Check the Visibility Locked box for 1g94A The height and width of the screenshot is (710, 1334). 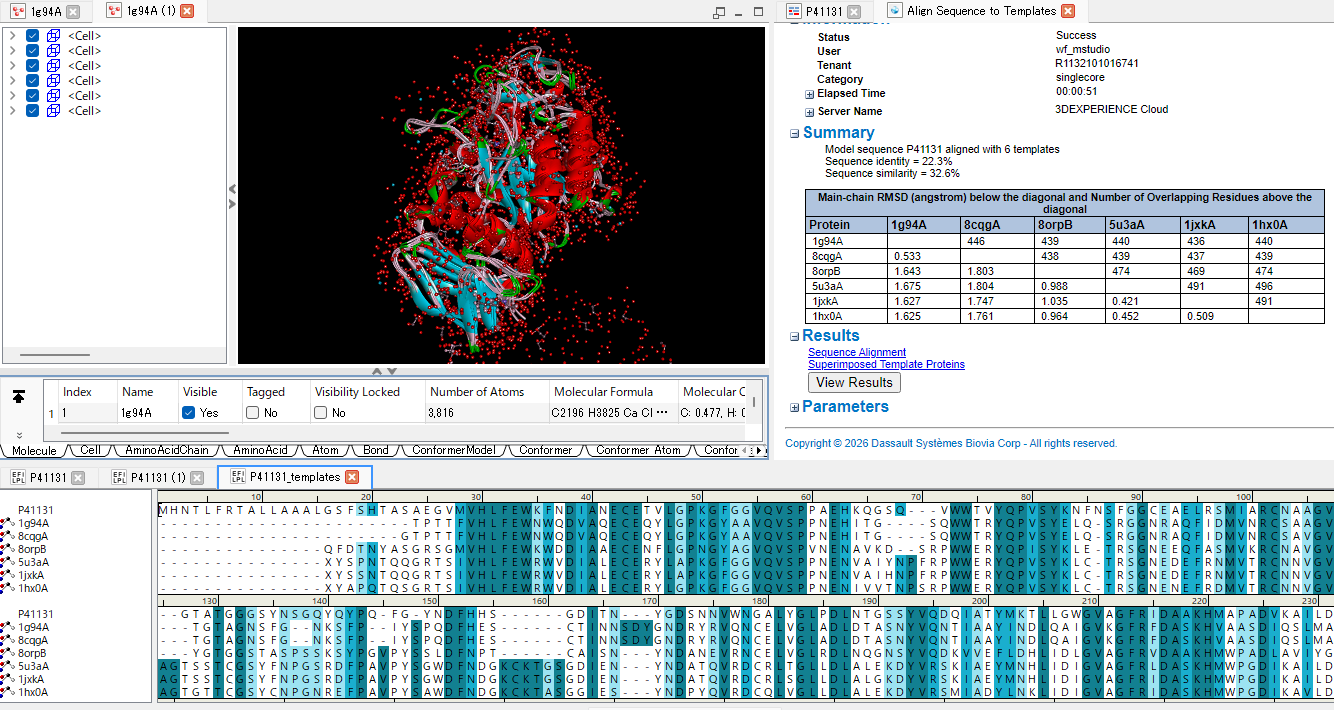(321, 413)
